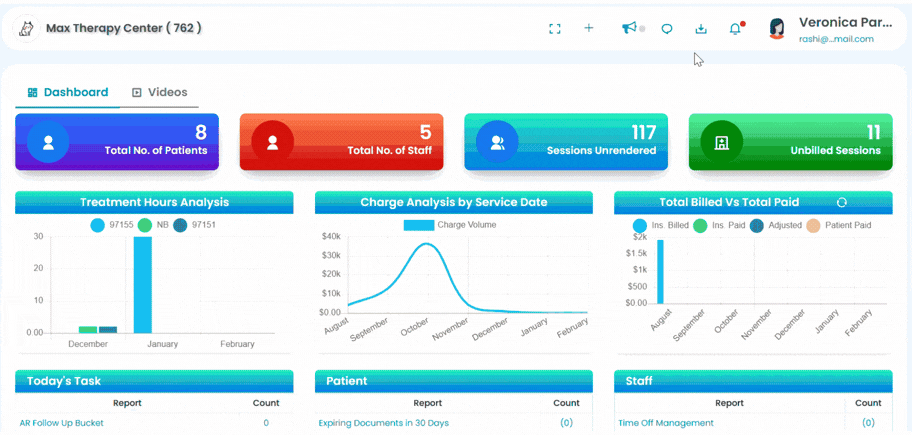The image size is (912, 435).
Task: Toggle the Charge Volume legend item
Action: click(x=450, y=225)
